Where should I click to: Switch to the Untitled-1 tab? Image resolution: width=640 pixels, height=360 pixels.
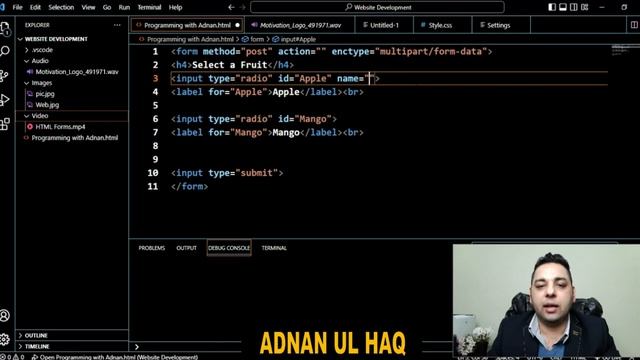point(384,25)
